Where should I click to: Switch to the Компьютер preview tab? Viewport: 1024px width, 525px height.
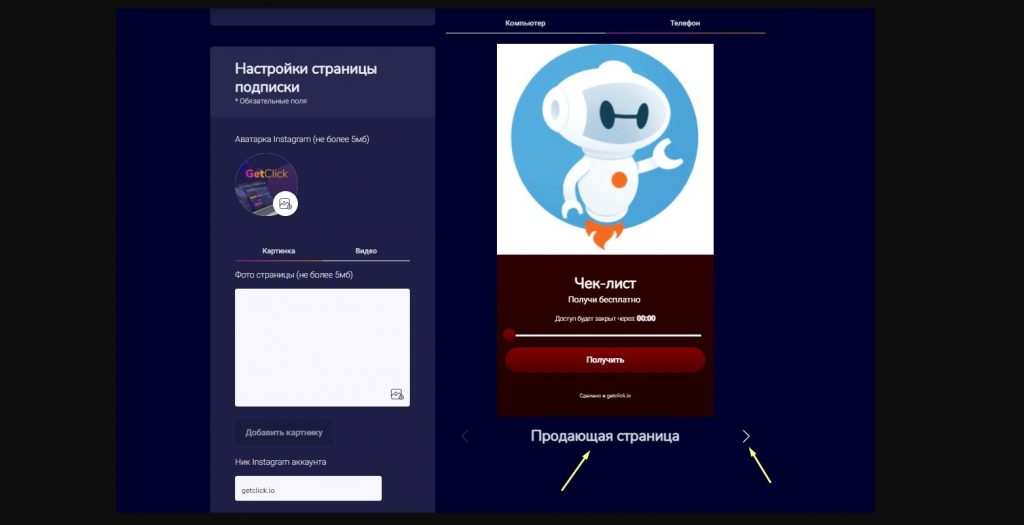pos(525,23)
